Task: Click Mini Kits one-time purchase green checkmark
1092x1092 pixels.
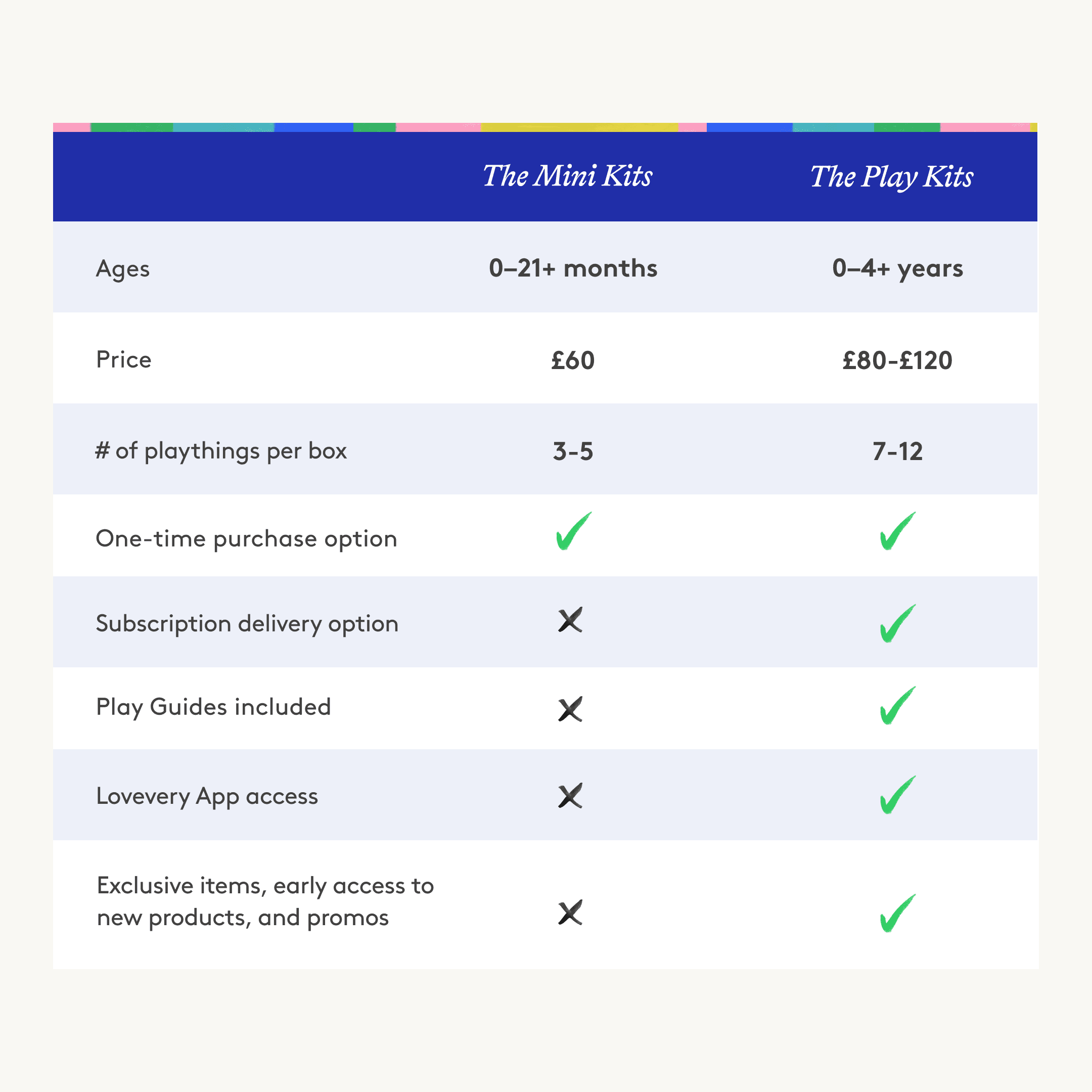Action: 573,532
